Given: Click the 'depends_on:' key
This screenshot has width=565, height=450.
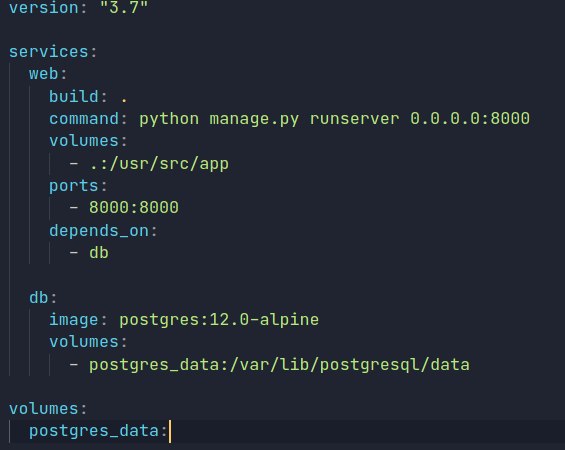Looking at the screenshot, I should [x=103, y=231].
